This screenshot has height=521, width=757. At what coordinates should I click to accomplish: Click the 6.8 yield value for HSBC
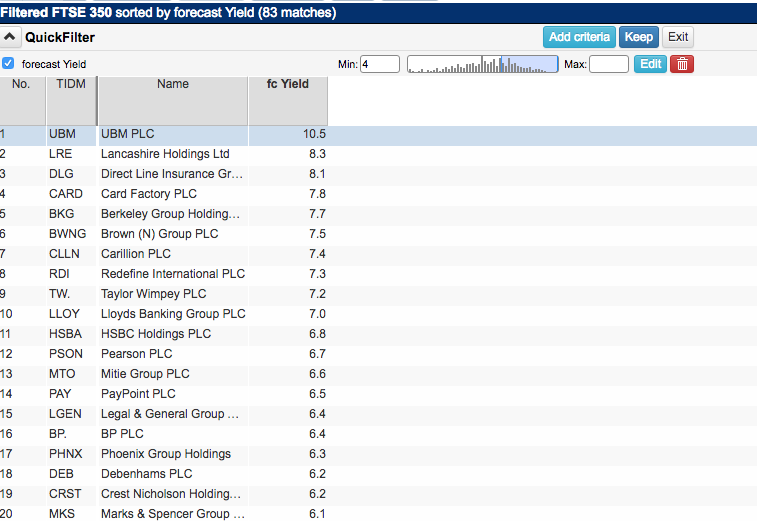click(x=317, y=334)
